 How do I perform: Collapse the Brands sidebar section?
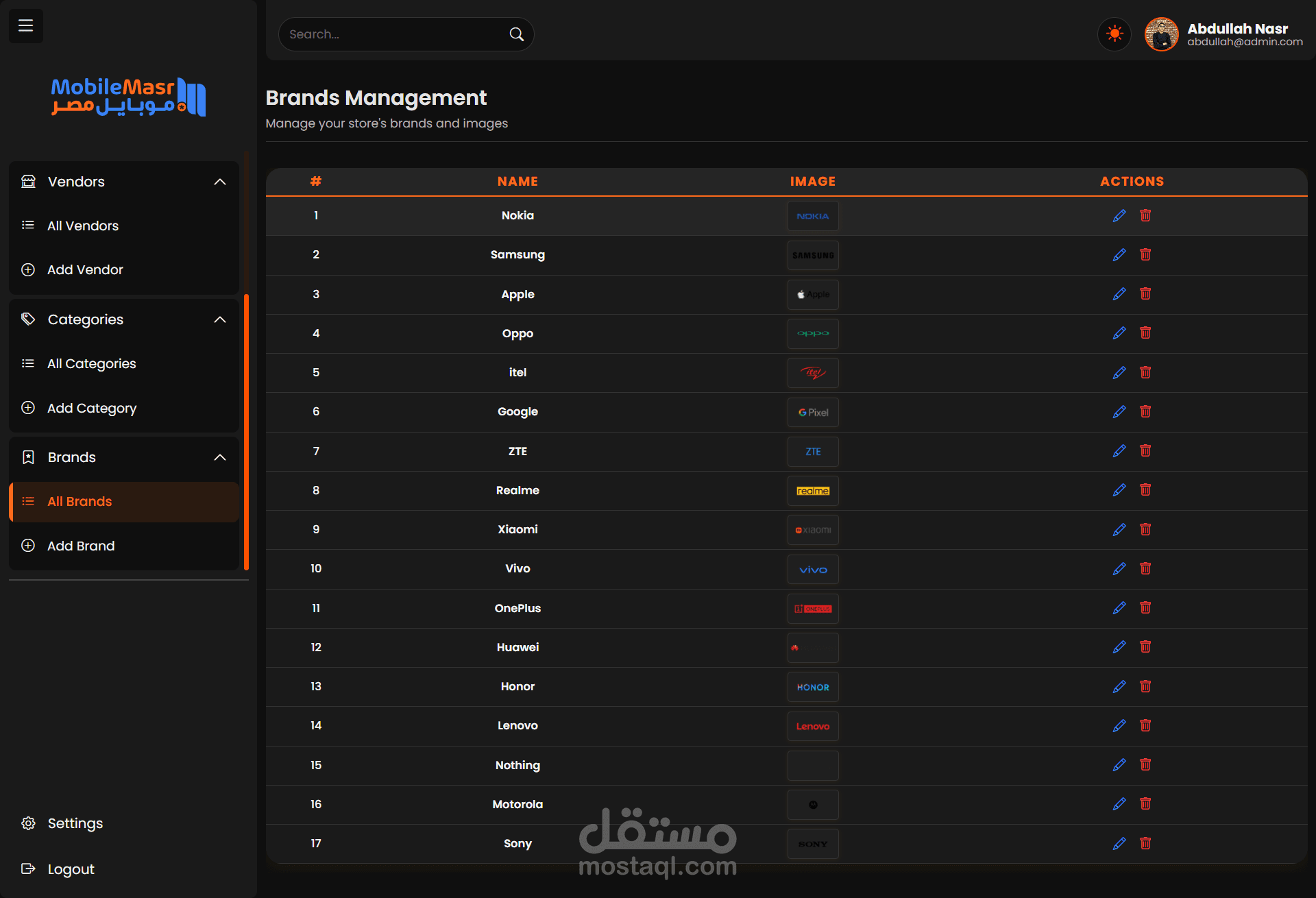click(x=219, y=457)
